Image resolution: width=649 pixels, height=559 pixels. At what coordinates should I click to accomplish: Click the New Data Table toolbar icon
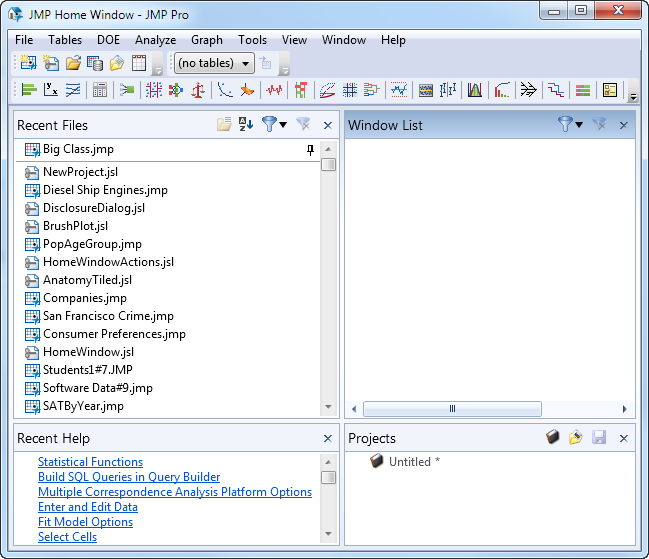pyautogui.click(x=29, y=63)
